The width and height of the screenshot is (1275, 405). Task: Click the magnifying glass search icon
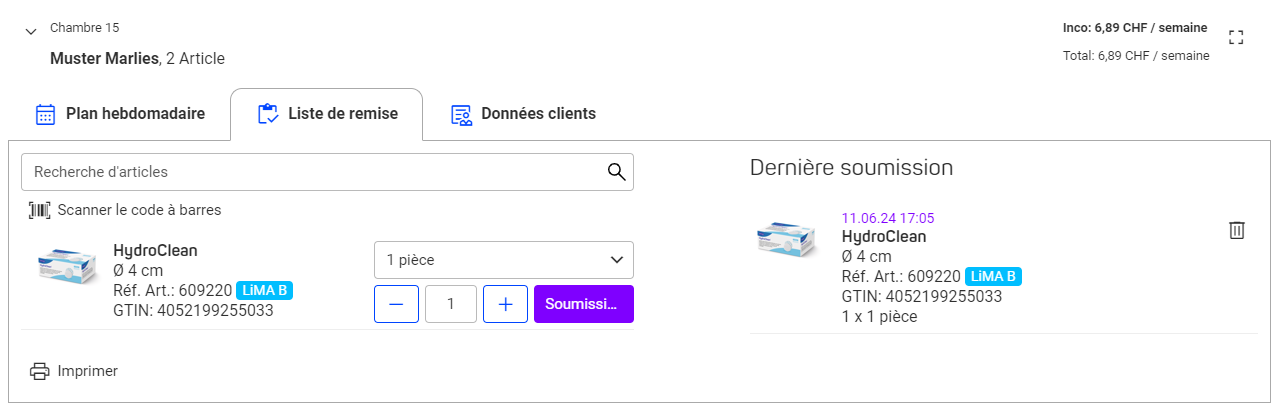[x=617, y=172]
